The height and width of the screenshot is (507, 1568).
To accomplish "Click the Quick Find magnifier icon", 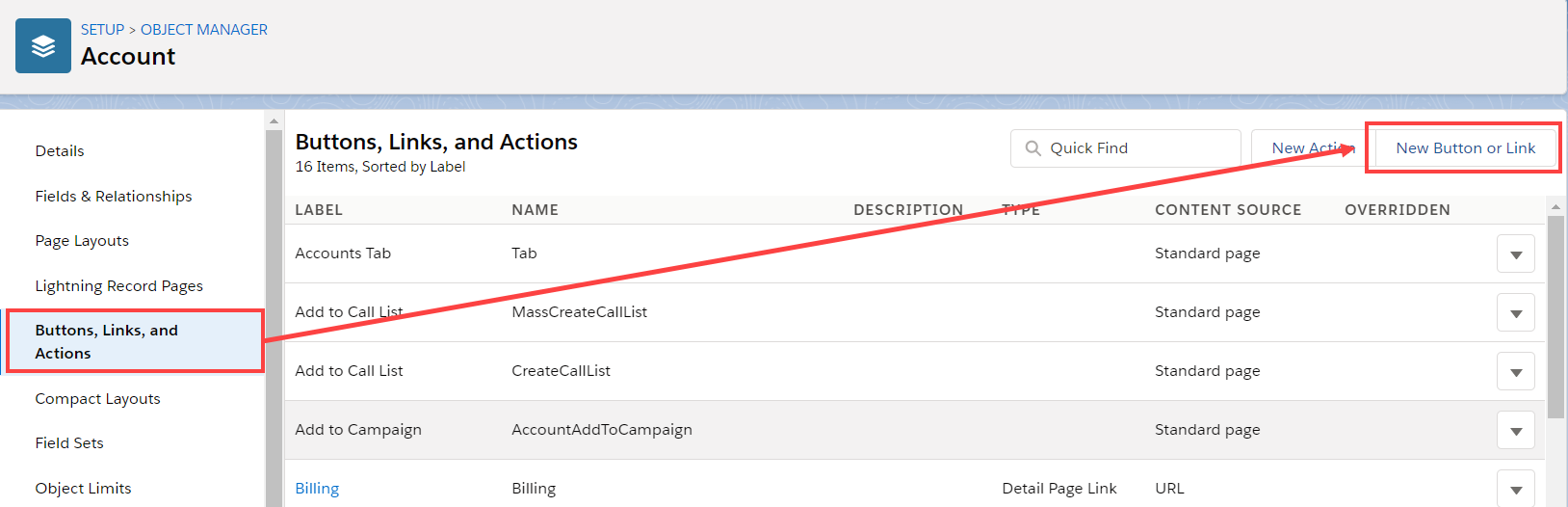I will 1032,148.
